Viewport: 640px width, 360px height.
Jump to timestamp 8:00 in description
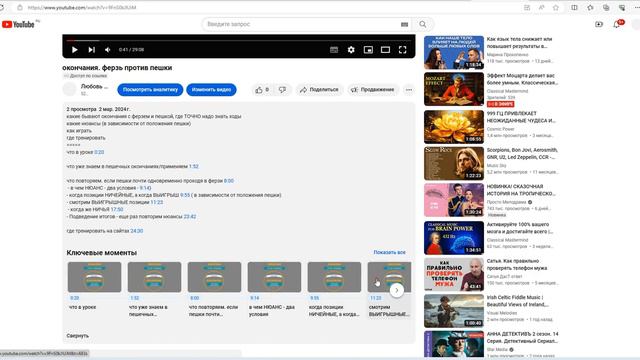[x=229, y=181]
